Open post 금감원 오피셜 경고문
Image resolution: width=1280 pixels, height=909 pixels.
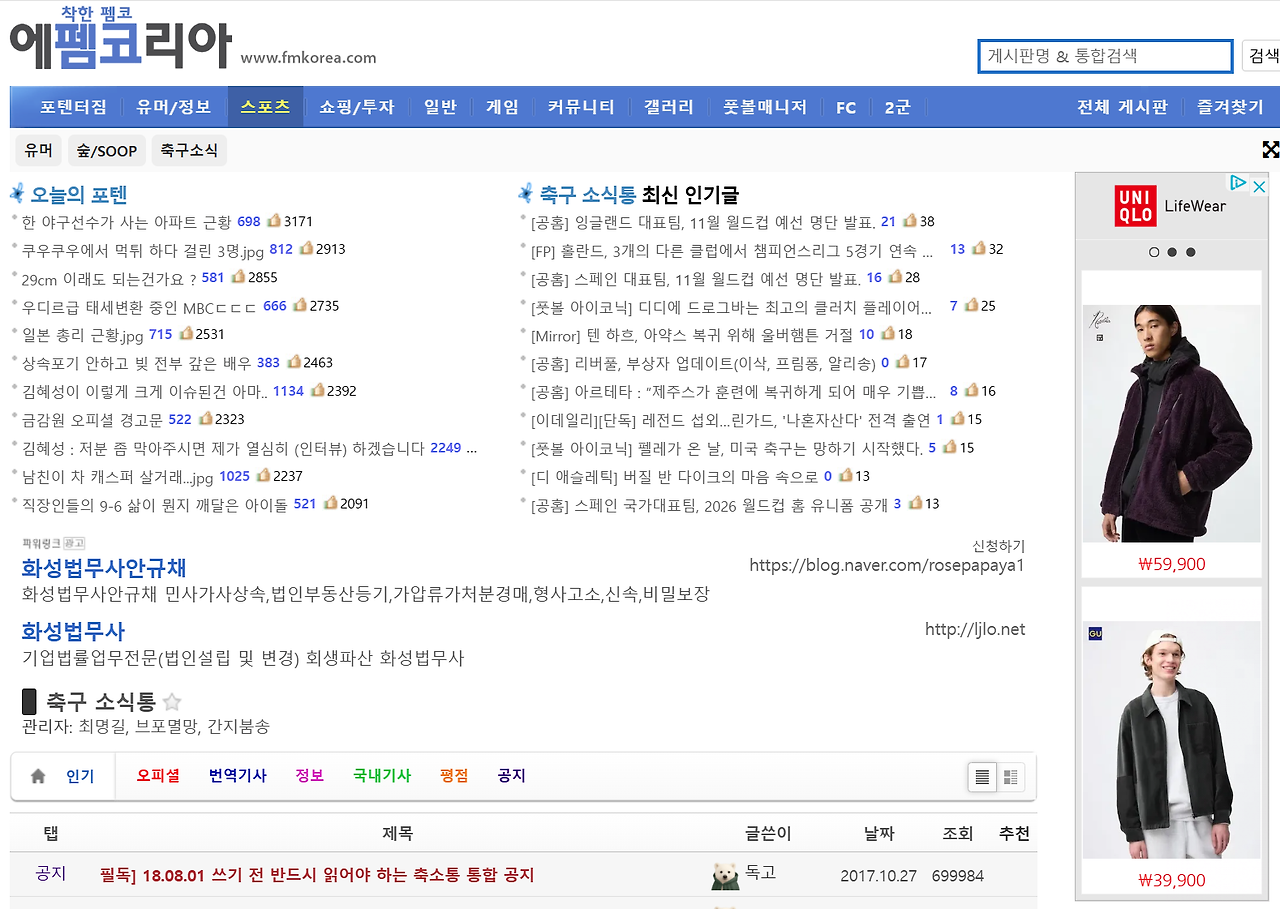pos(93,420)
